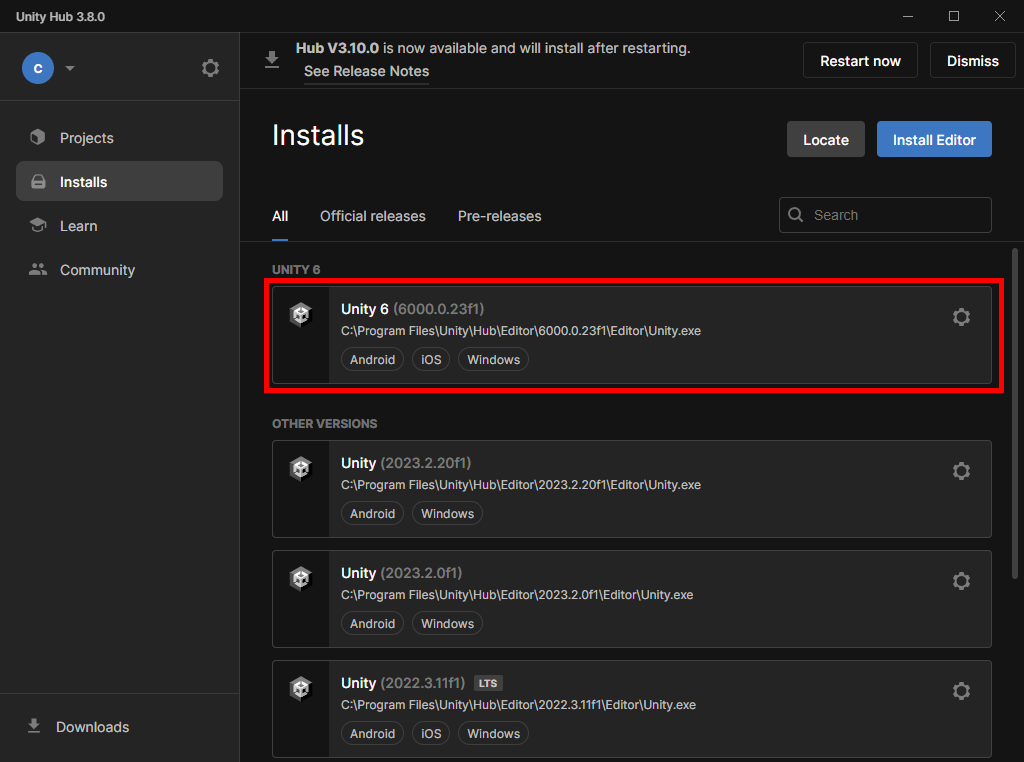
Task: Click Restart now button
Action: (860, 61)
